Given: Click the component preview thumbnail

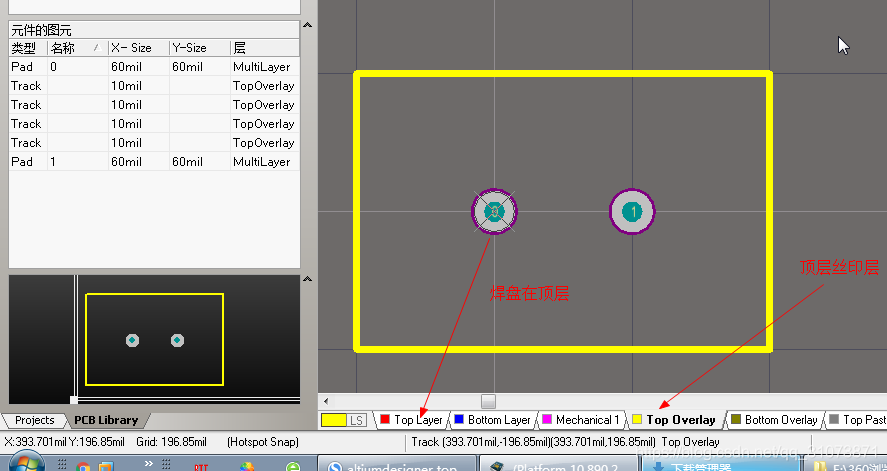Looking at the screenshot, I should 154,340.
